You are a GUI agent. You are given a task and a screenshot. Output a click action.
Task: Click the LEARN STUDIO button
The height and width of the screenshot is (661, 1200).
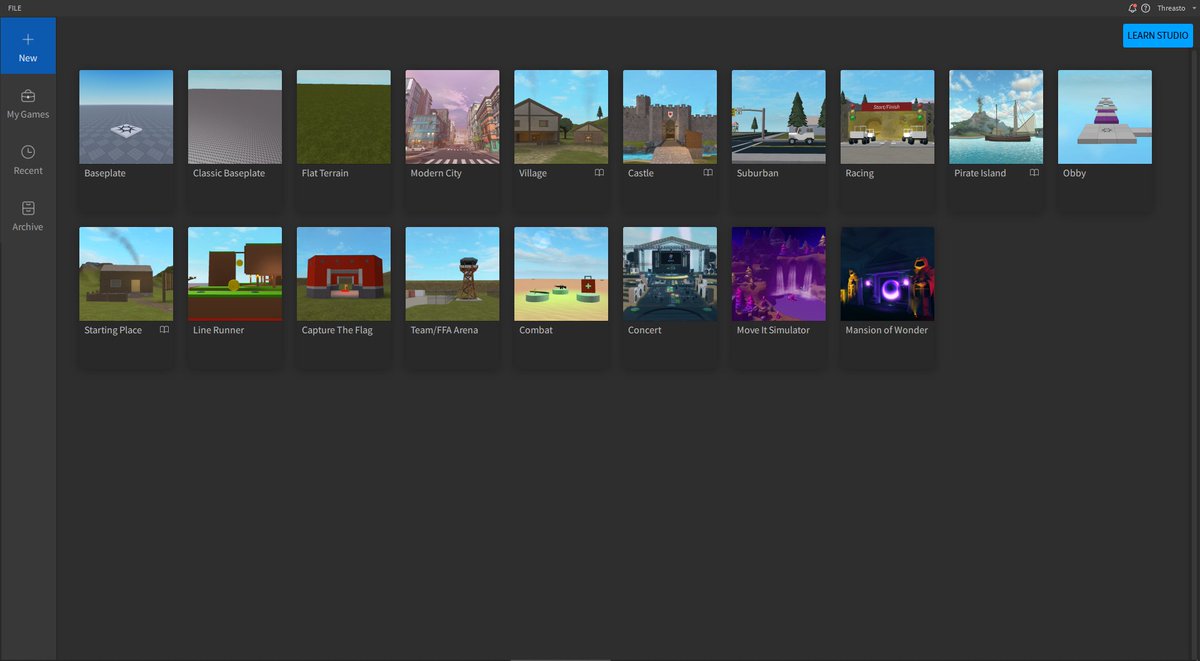[1158, 35]
